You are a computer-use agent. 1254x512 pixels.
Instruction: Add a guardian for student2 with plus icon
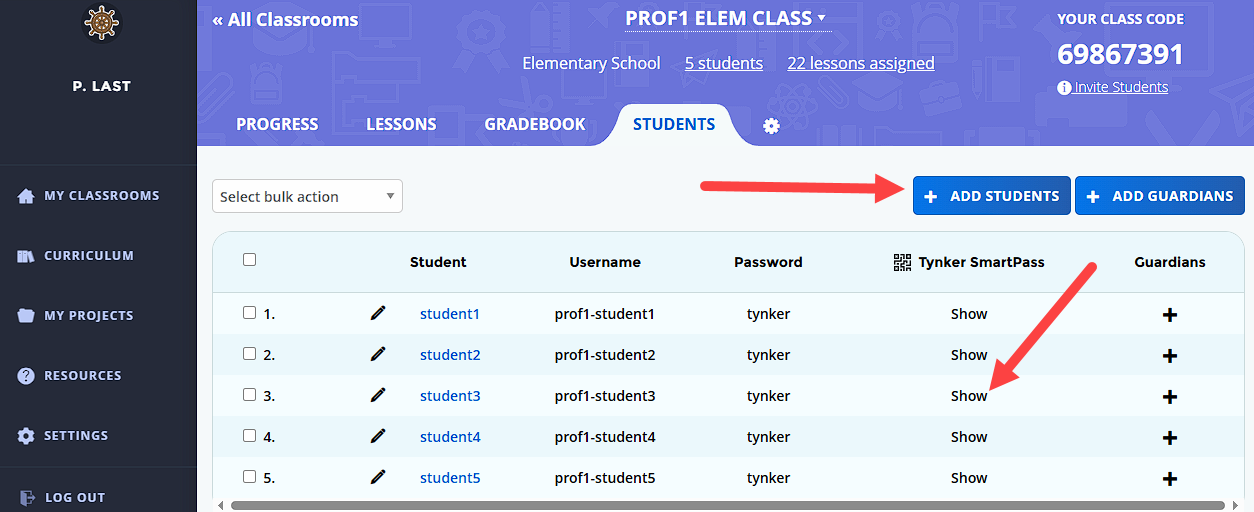coord(1169,356)
